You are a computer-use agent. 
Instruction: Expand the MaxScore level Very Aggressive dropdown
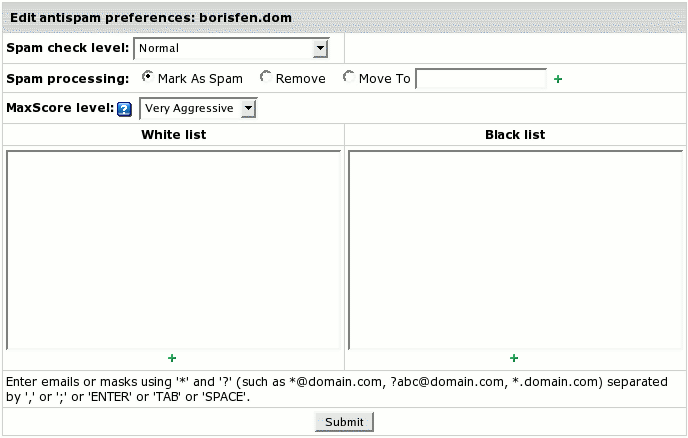pyautogui.click(x=198, y=108)
